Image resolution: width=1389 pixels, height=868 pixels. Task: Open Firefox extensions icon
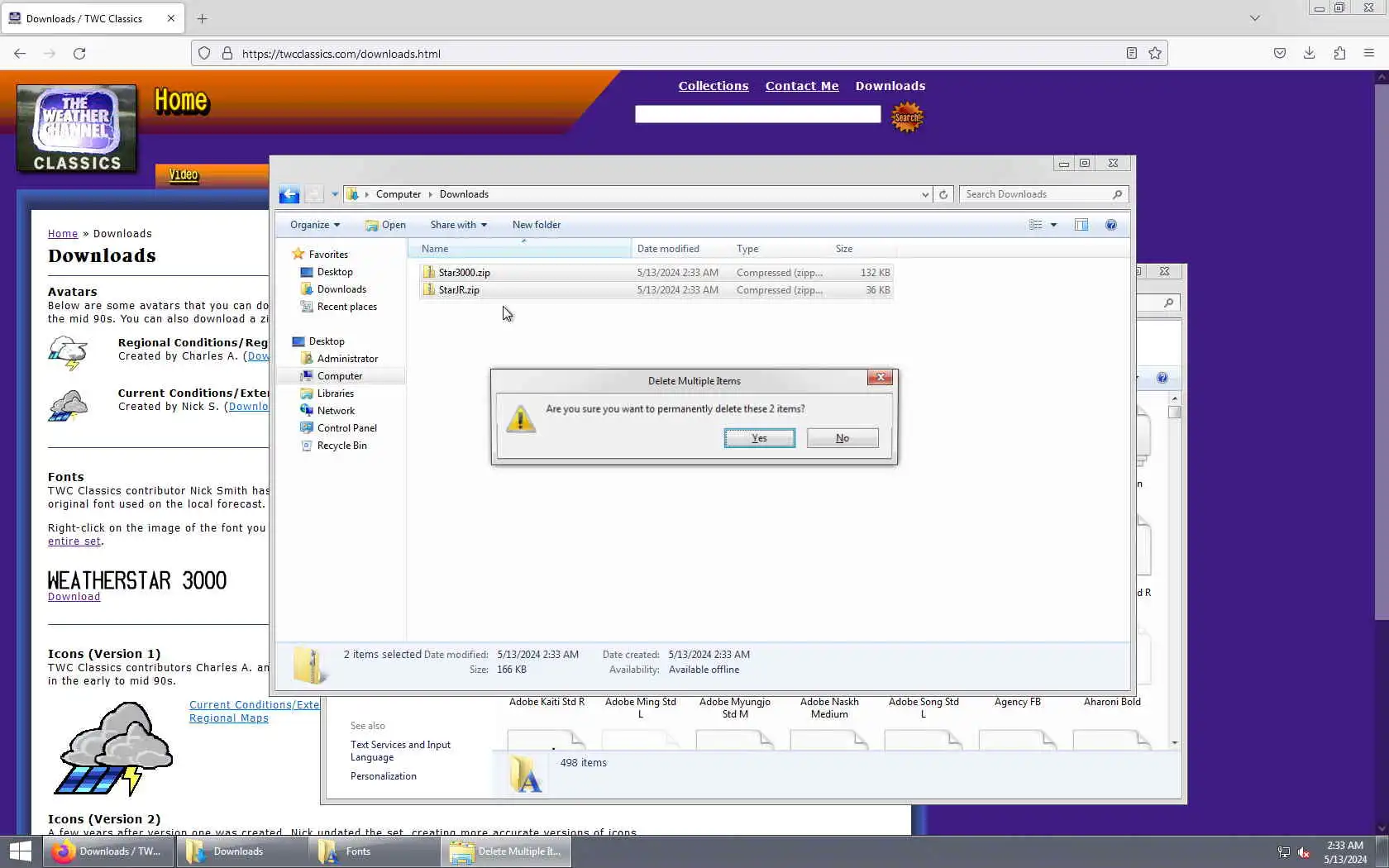click(1339, 53)
